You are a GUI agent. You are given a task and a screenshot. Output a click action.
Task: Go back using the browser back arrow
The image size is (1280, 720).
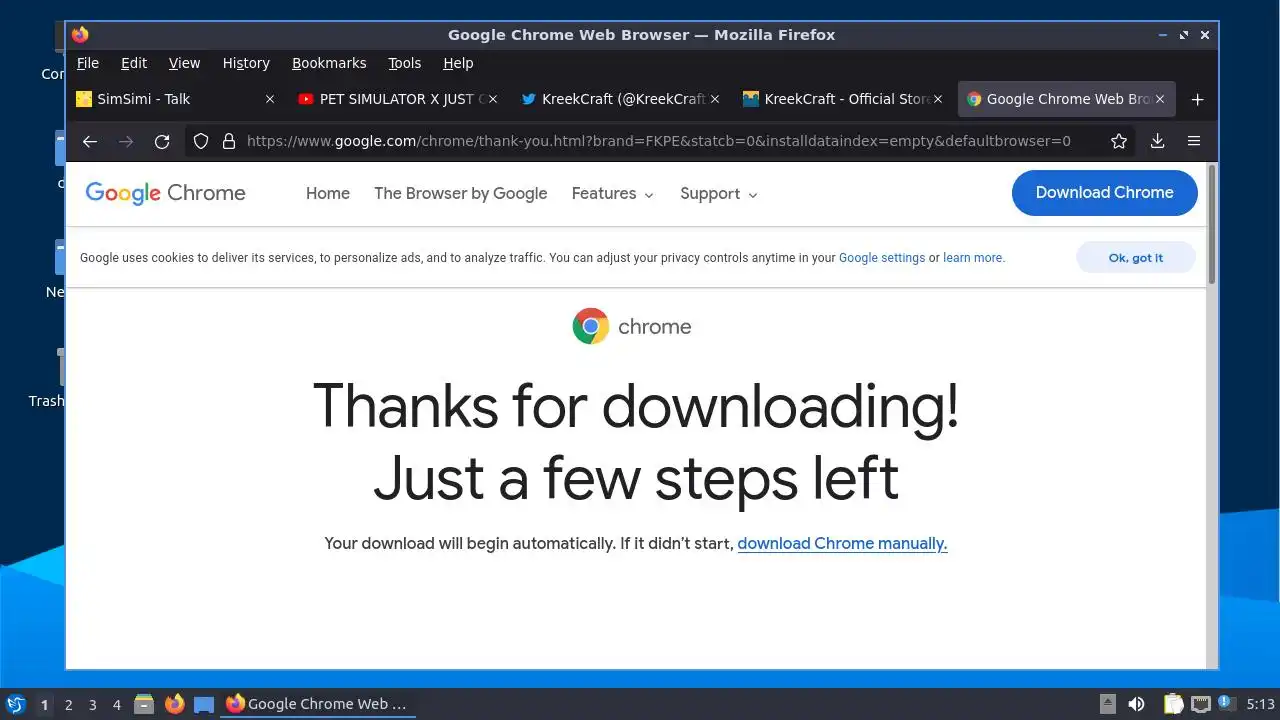pos(90,141)
